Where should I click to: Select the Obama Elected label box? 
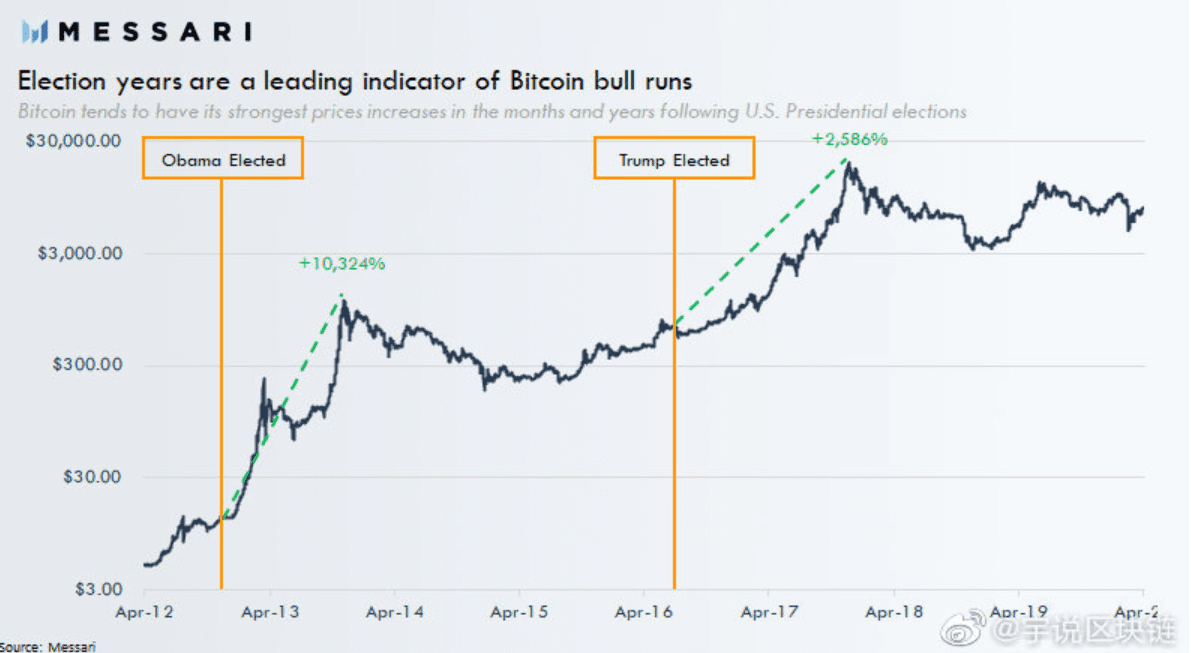coord(223,158)
